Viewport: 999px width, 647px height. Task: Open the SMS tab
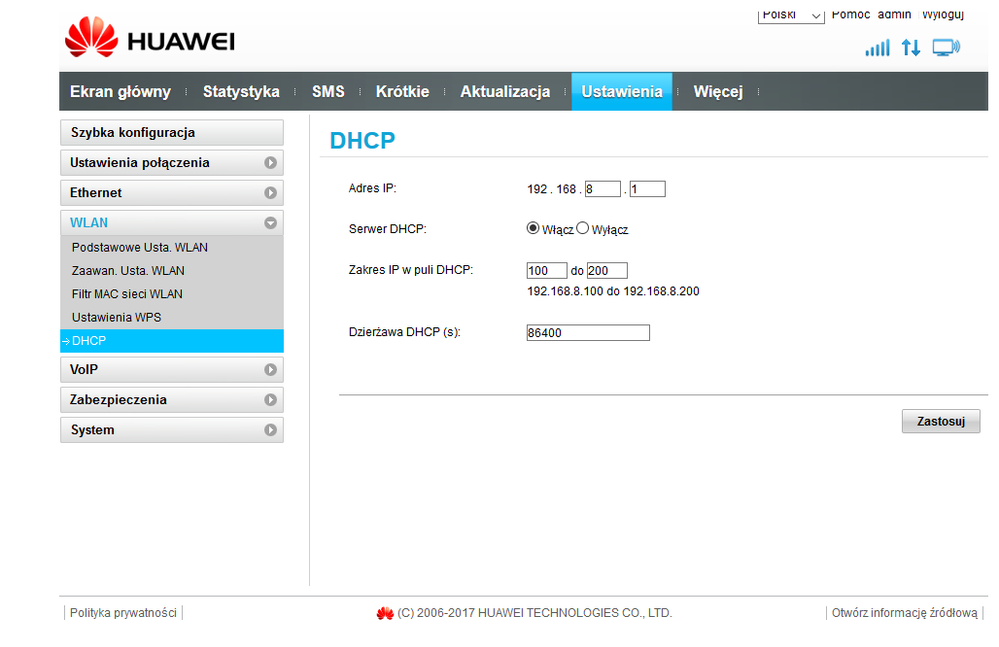pos(328,92)
